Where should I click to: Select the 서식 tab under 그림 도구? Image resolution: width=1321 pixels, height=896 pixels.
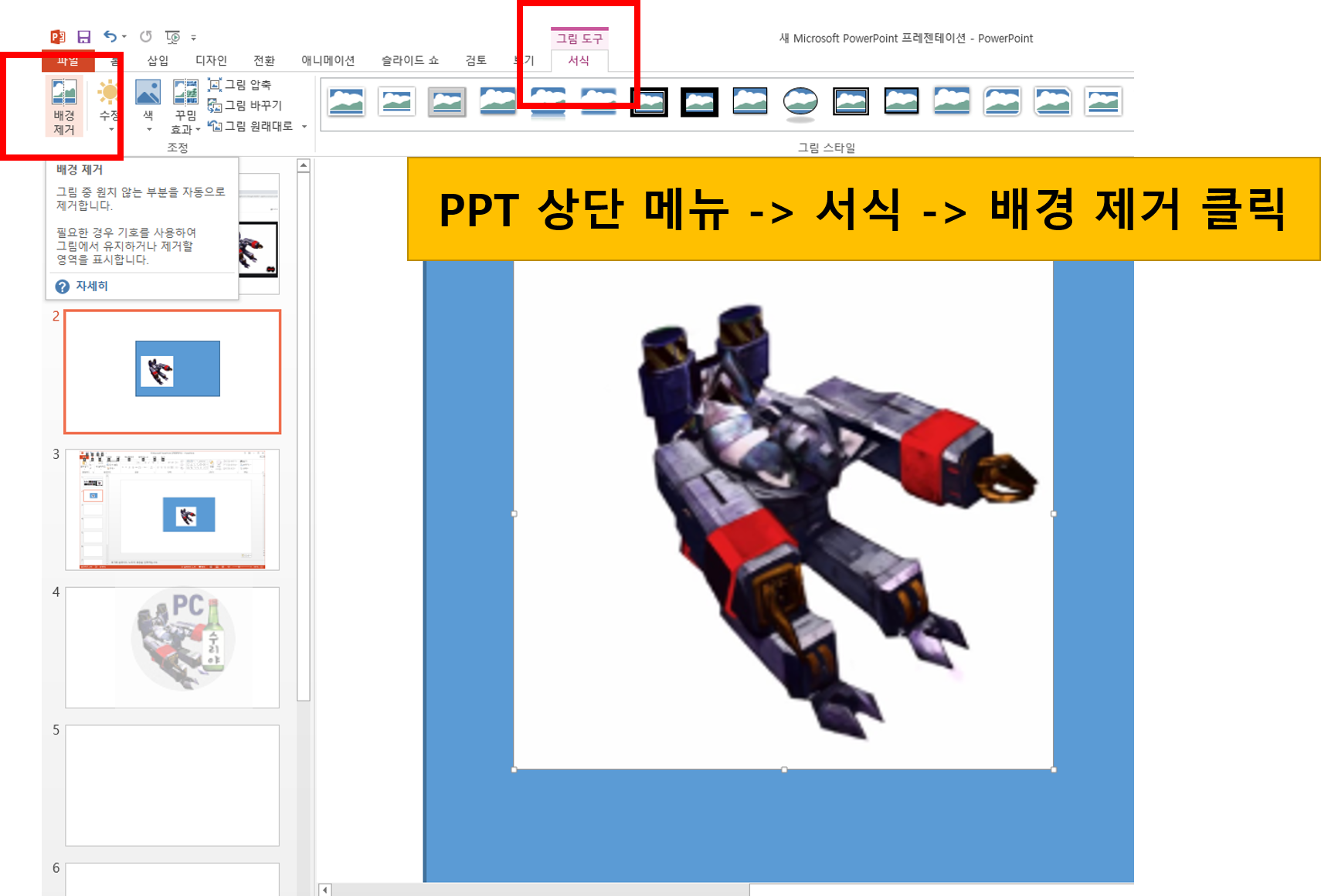pos(579,60)
